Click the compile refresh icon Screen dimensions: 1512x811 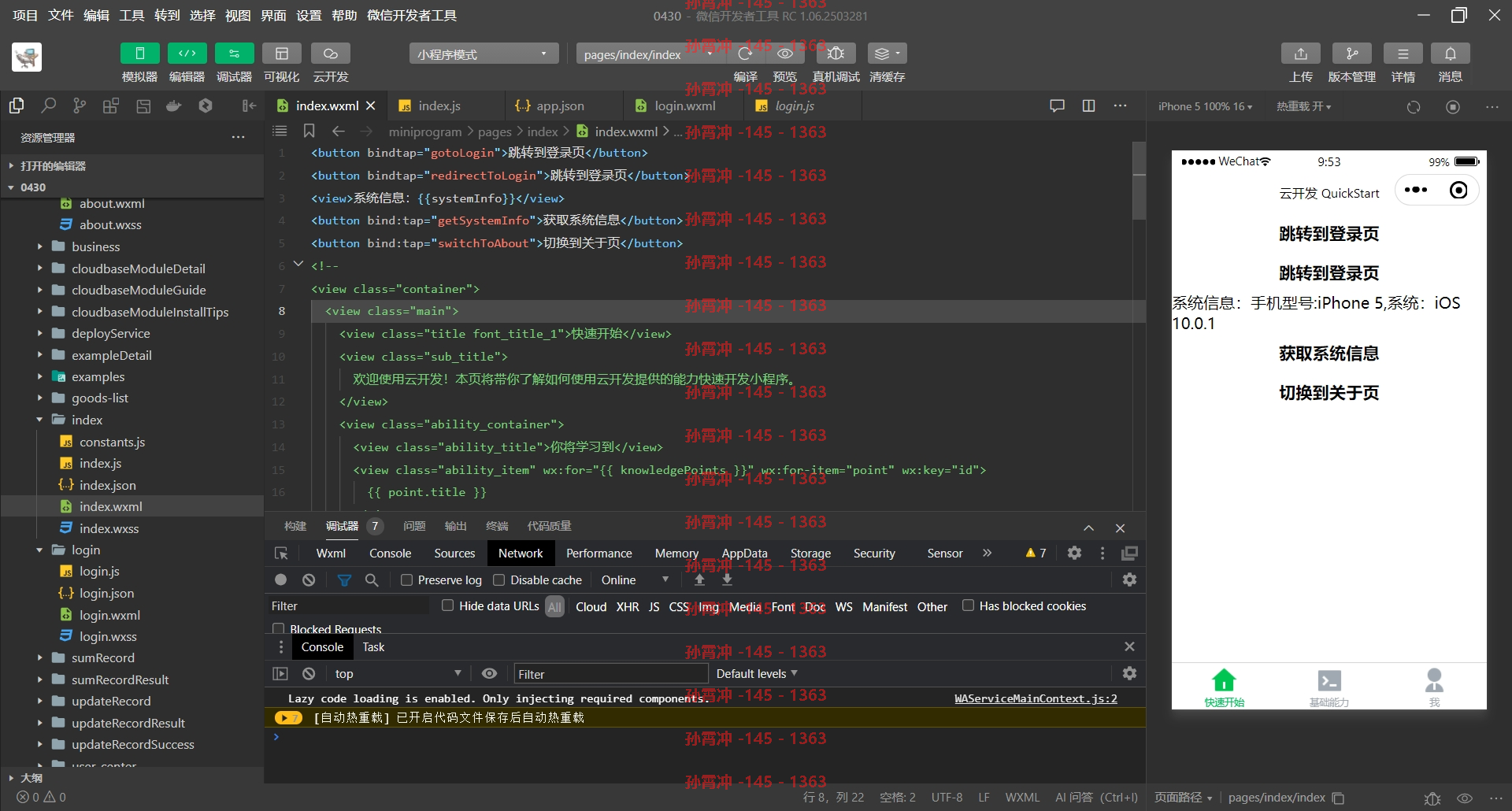[745, 54]
